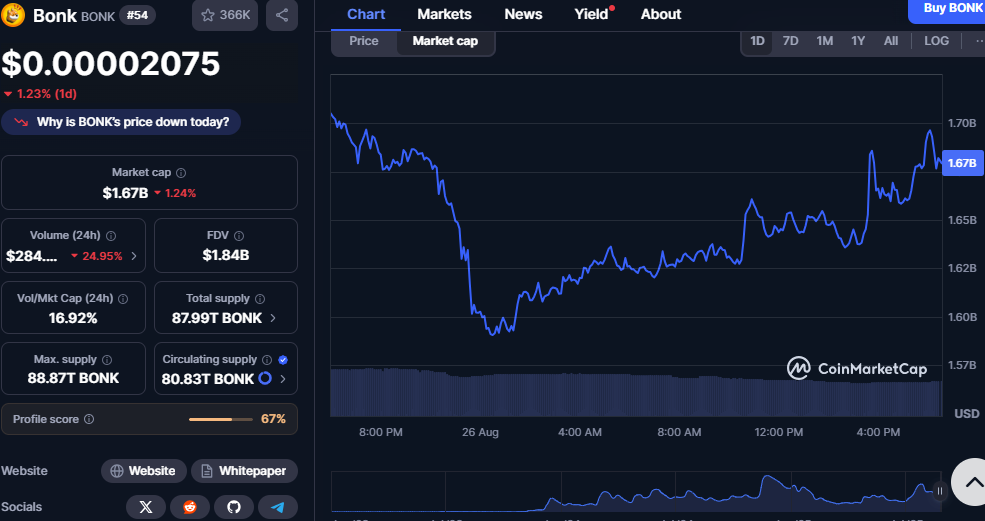
Task: Select the 1D time range
Action: 757,41
